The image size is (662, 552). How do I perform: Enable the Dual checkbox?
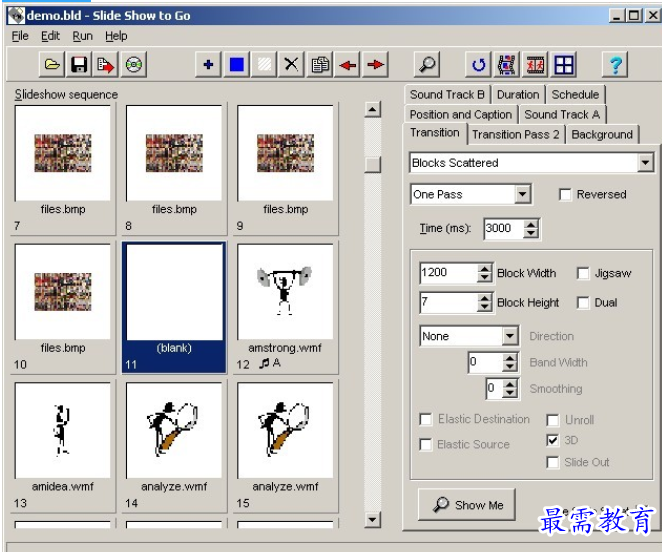583,303
